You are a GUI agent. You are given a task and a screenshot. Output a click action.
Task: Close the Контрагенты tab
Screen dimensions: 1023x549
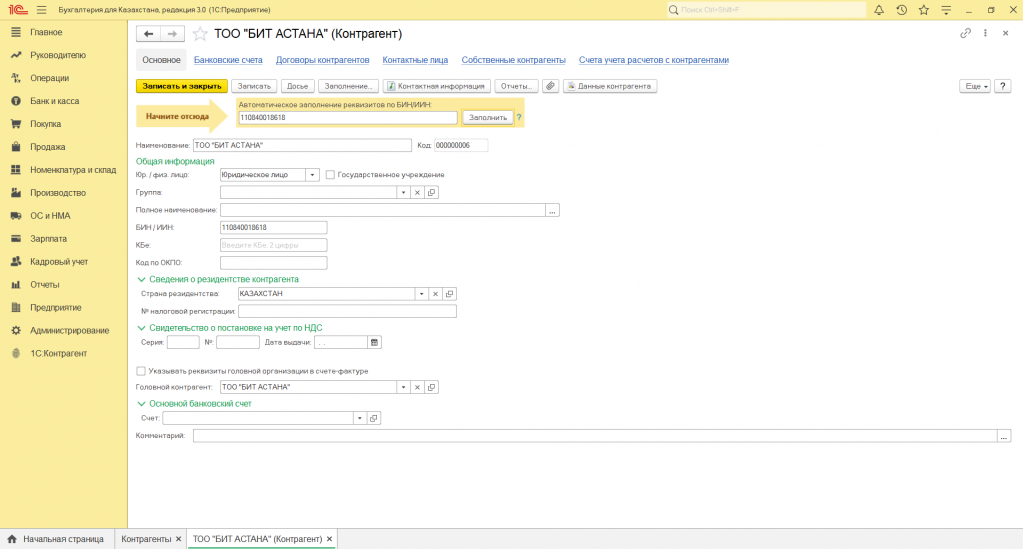179,539
